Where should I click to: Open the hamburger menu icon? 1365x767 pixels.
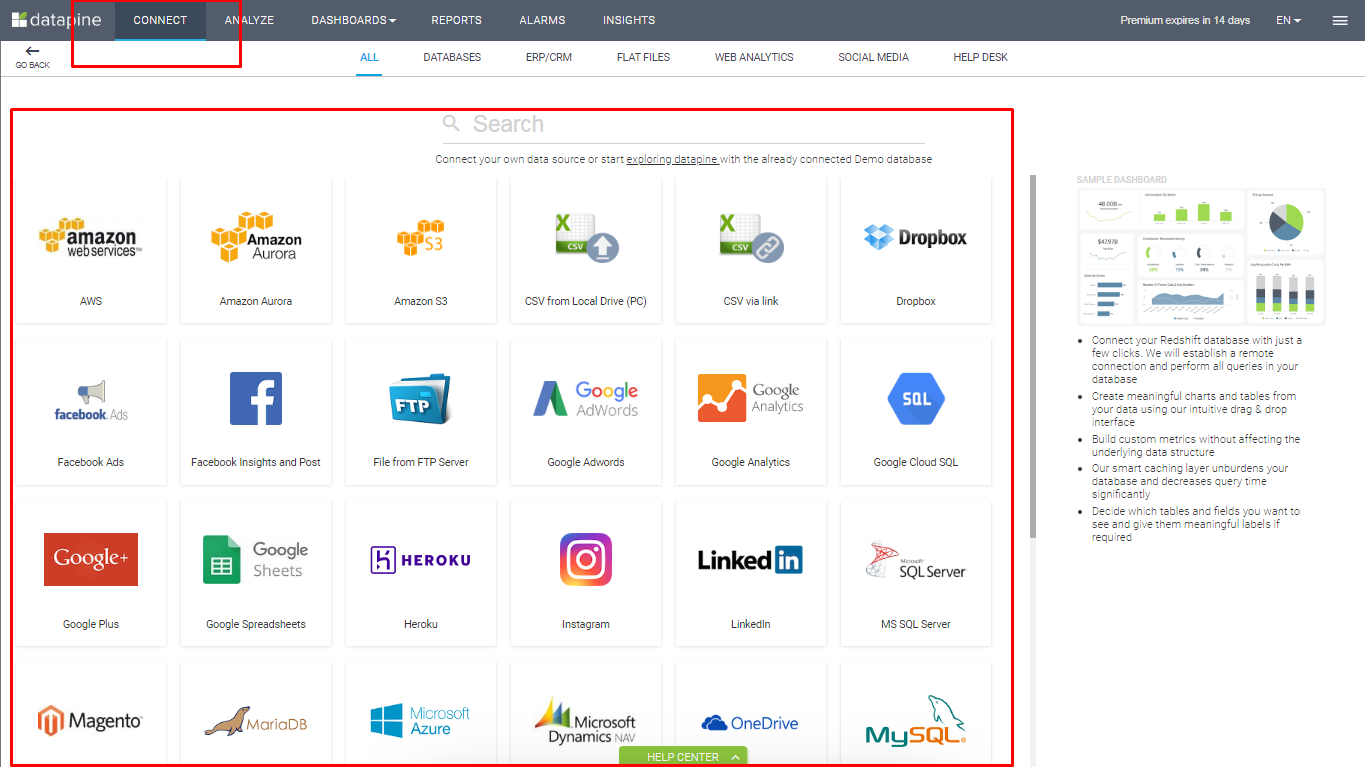[x=1340, y=20]
